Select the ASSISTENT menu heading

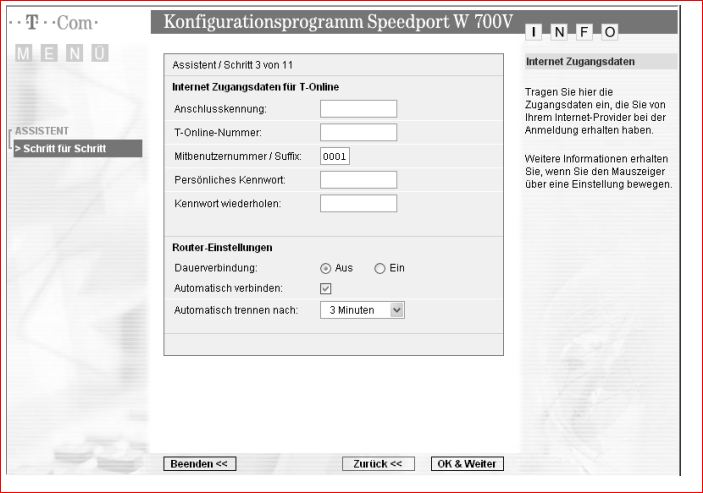(x=42, y=131)
